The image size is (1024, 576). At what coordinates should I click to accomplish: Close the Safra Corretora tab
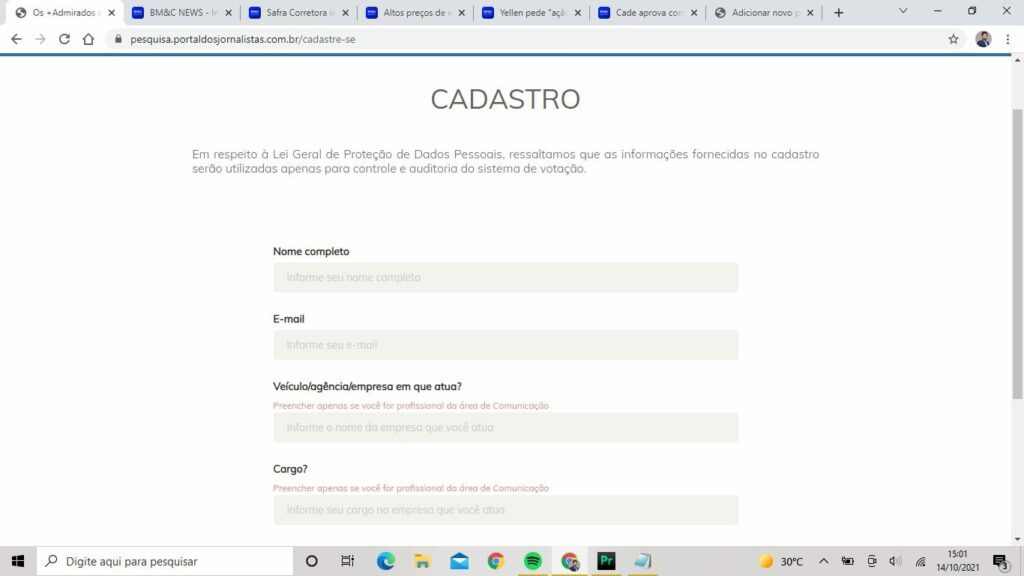[345, 13]
